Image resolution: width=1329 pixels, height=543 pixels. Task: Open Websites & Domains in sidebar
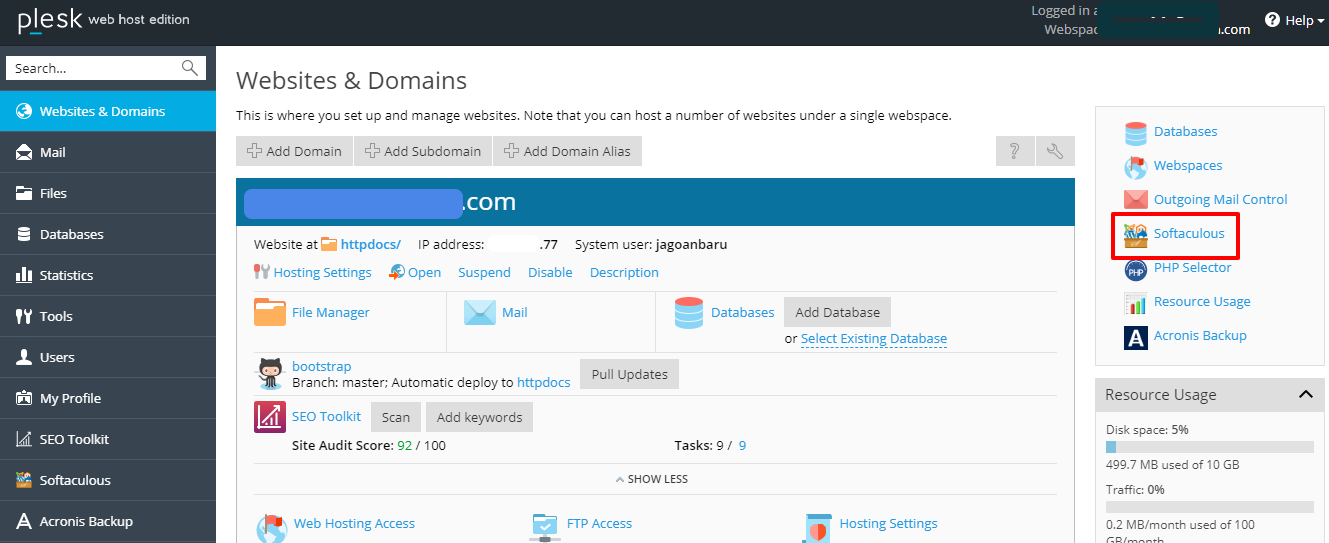click(x=108, y=111)
